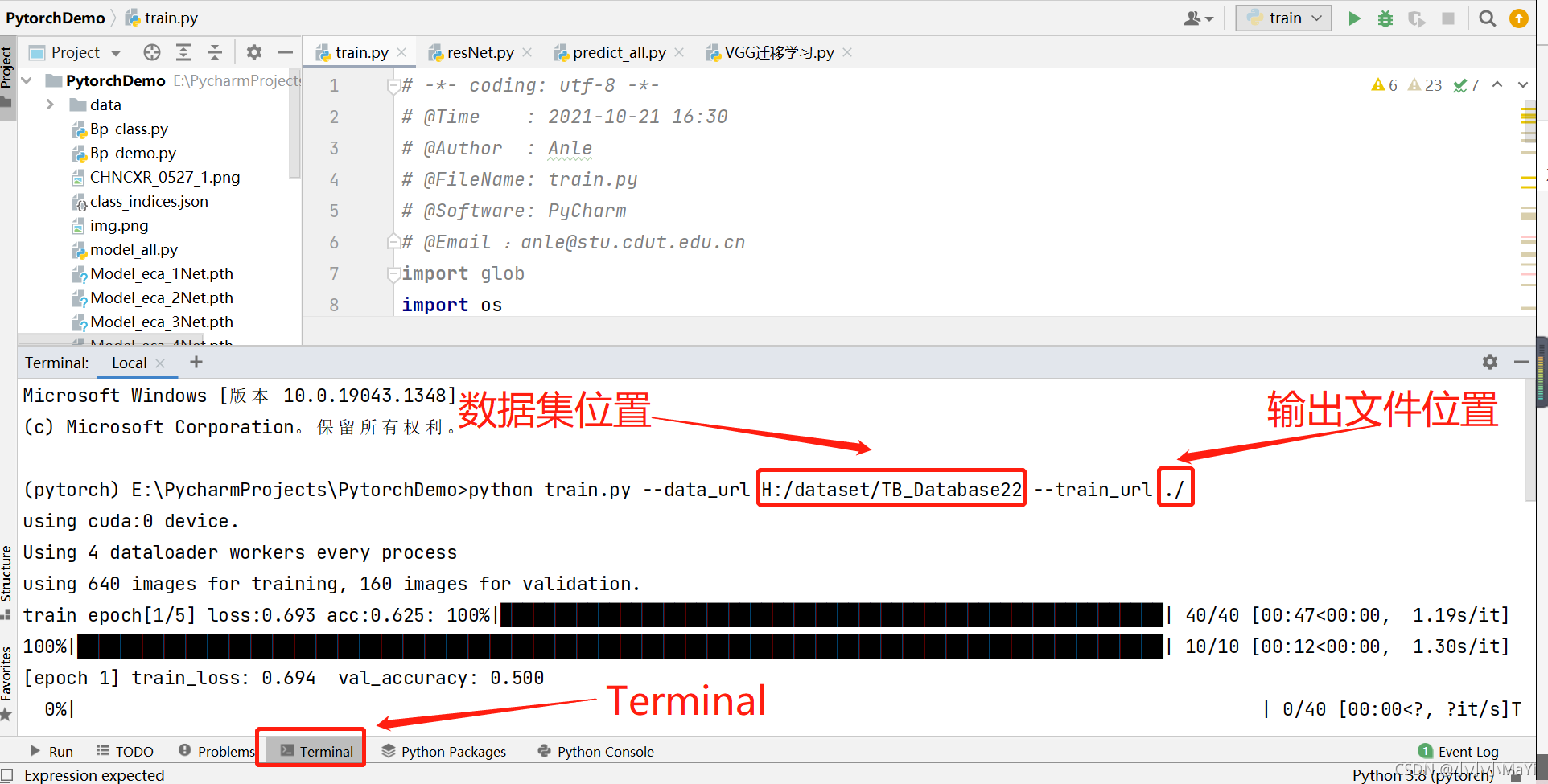Open project panel settings gear

tap(254, 52)
